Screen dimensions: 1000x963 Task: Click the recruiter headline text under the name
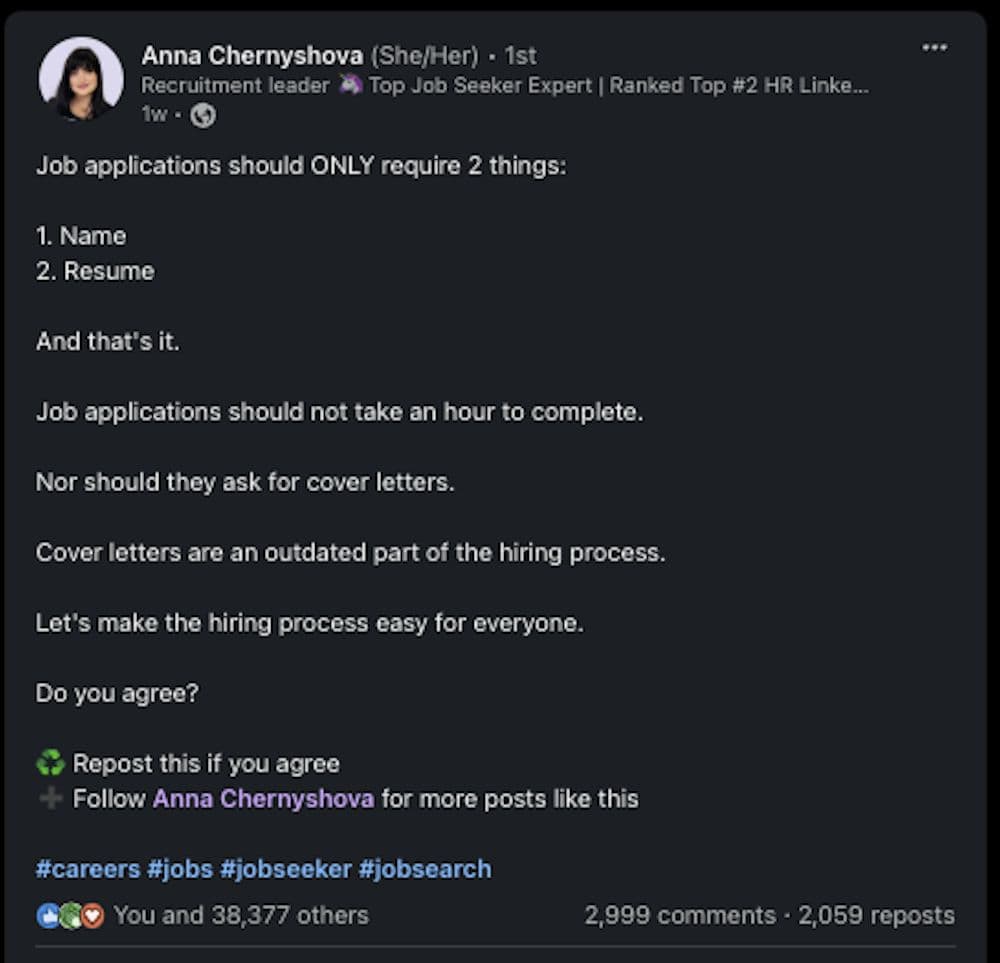tap(400, 85)
